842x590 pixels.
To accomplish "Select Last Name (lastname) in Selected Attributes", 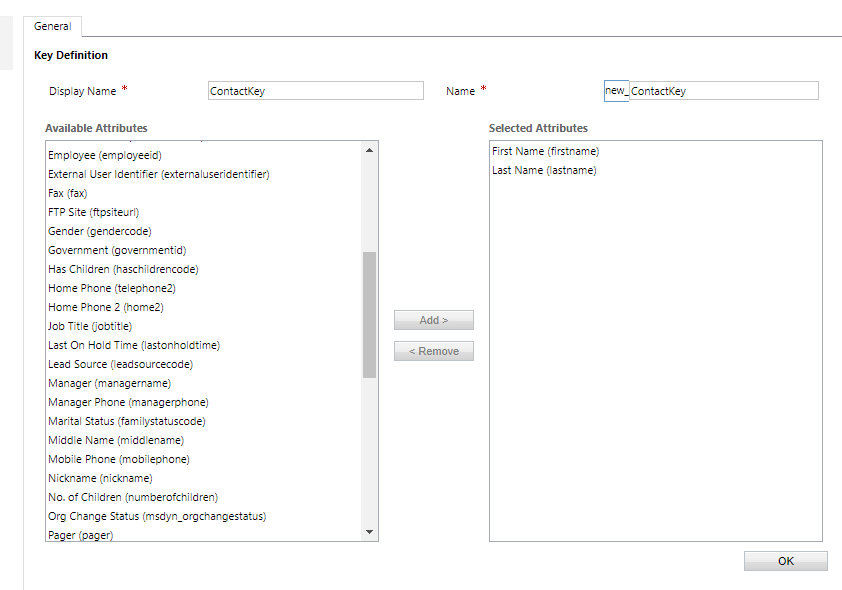I will (545, 170).
